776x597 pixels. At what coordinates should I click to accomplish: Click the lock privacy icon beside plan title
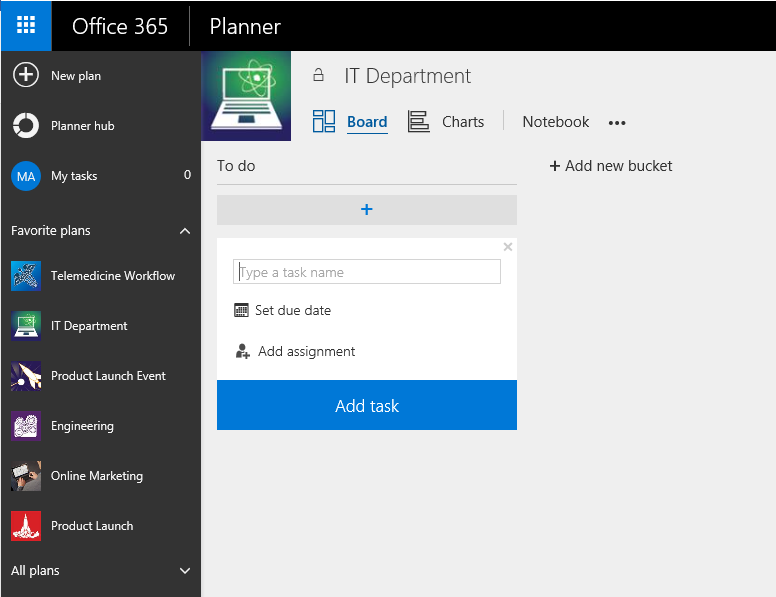pos(319,75)
